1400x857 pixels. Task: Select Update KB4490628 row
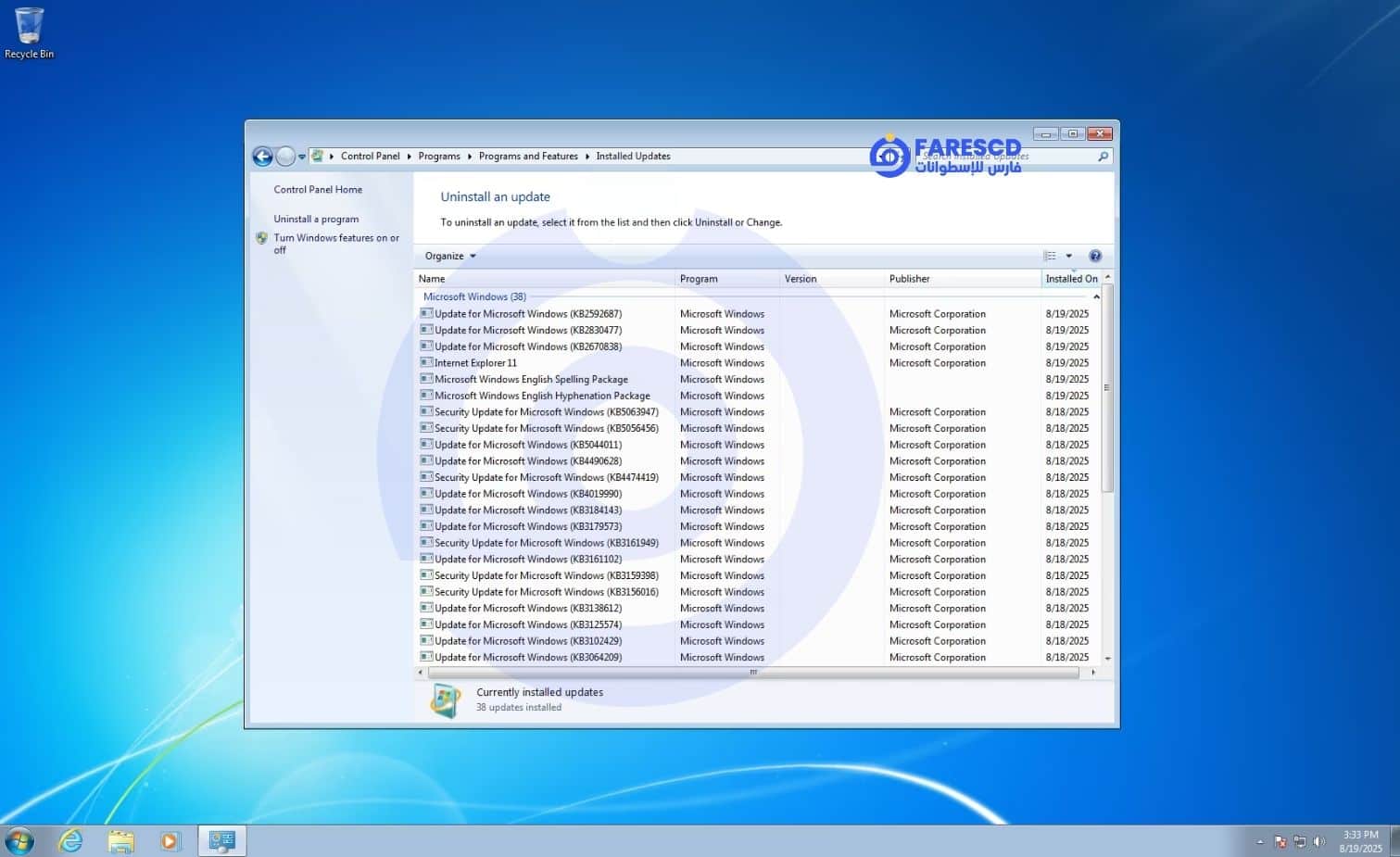(757, 461)
